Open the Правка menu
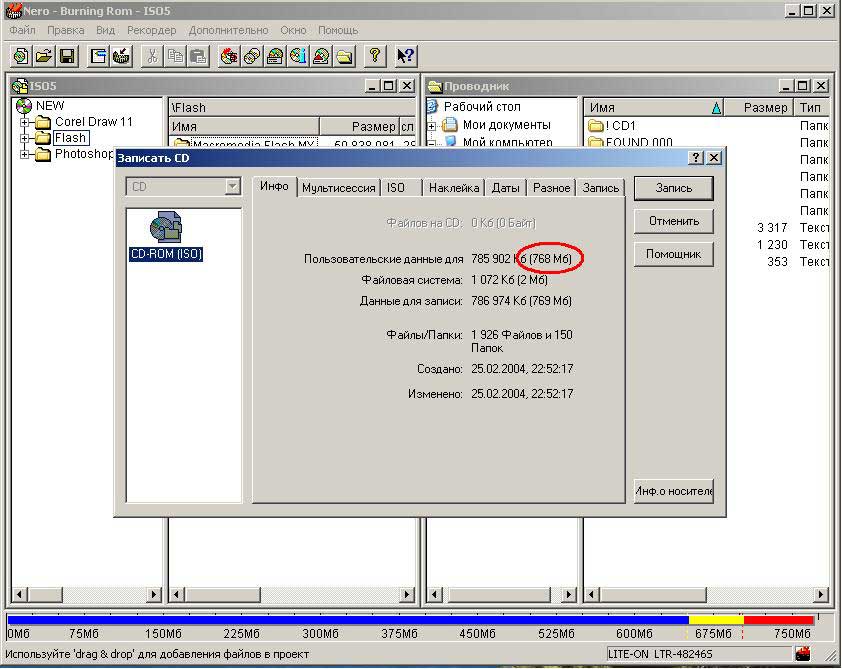 (x=66, y=30)
